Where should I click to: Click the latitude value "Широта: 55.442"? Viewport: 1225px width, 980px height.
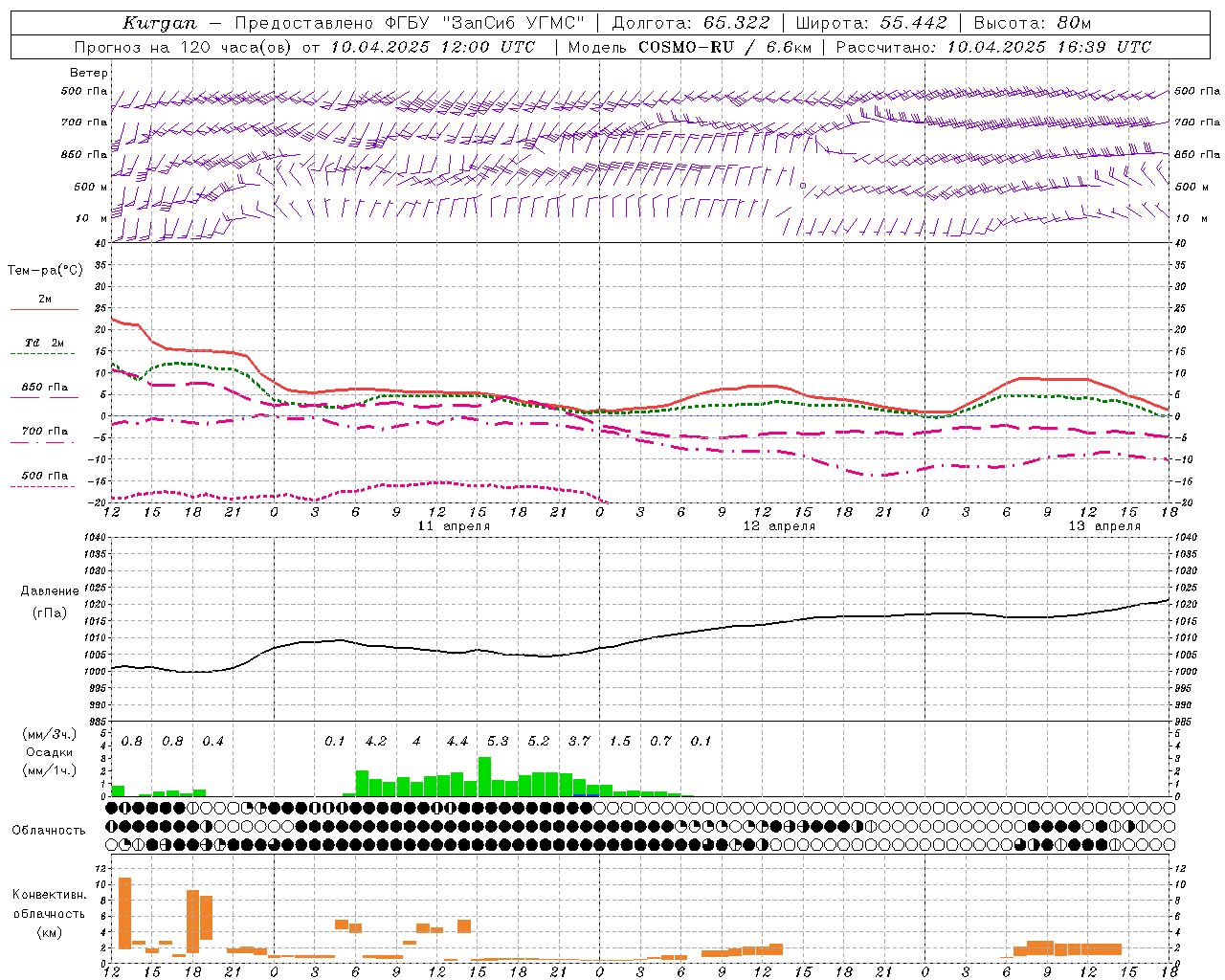point(872,23)
